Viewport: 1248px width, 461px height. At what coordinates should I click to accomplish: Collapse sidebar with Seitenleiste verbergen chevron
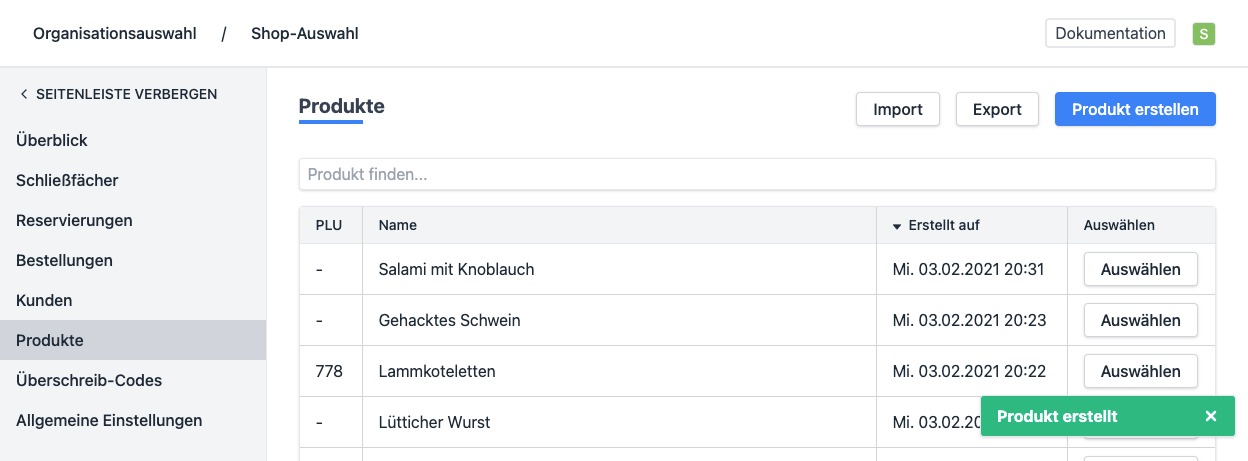pos(24,94)
